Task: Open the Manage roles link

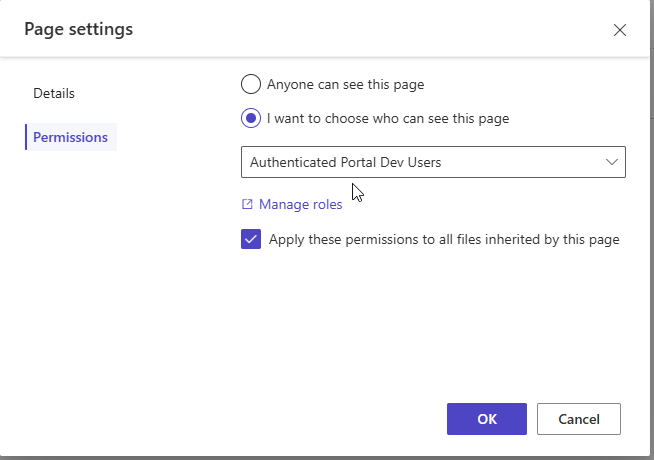Action: coord(300,205)
